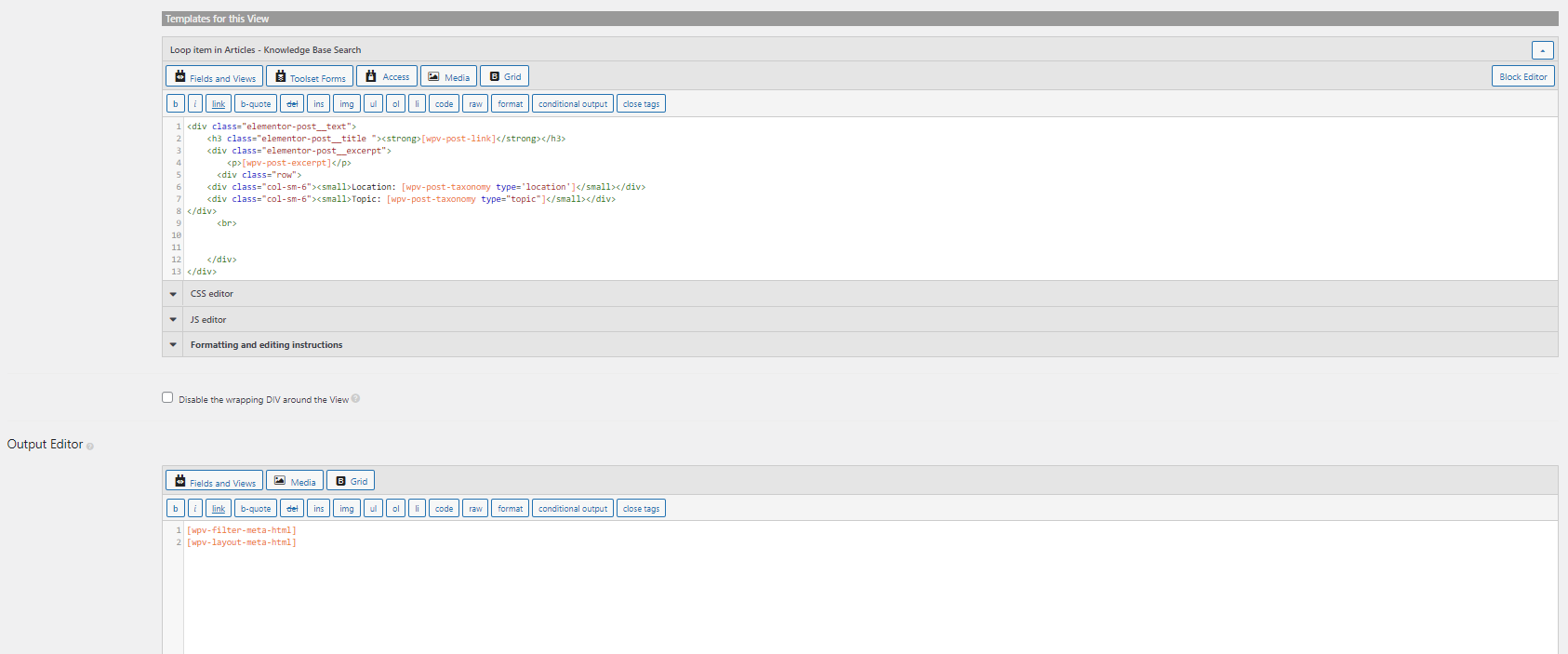Image resolution: width=1568 pixels, height=654 pixels.
Task: Enable Disable the wrapping DIV checkbox
Action: (167, 398)
